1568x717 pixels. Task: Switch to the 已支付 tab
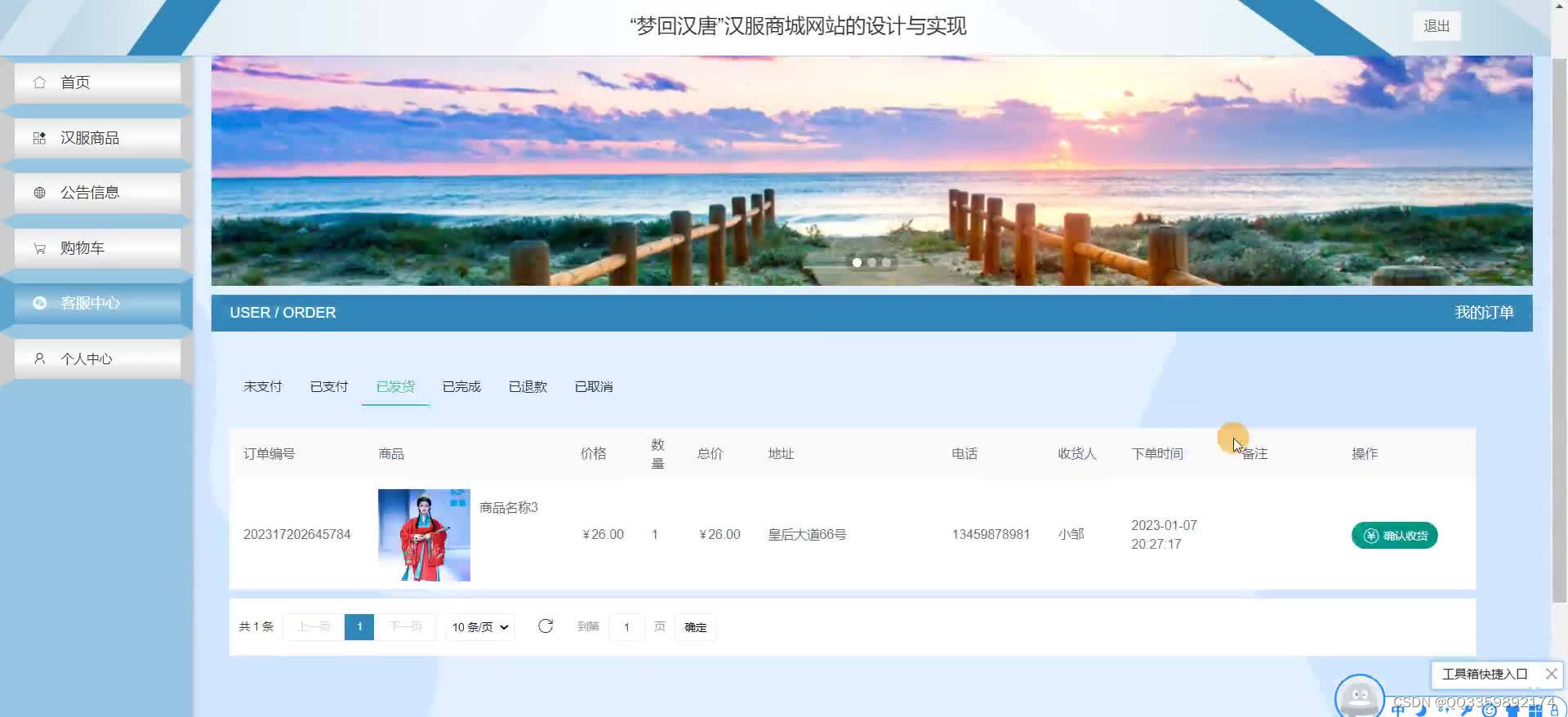(329, 386)
